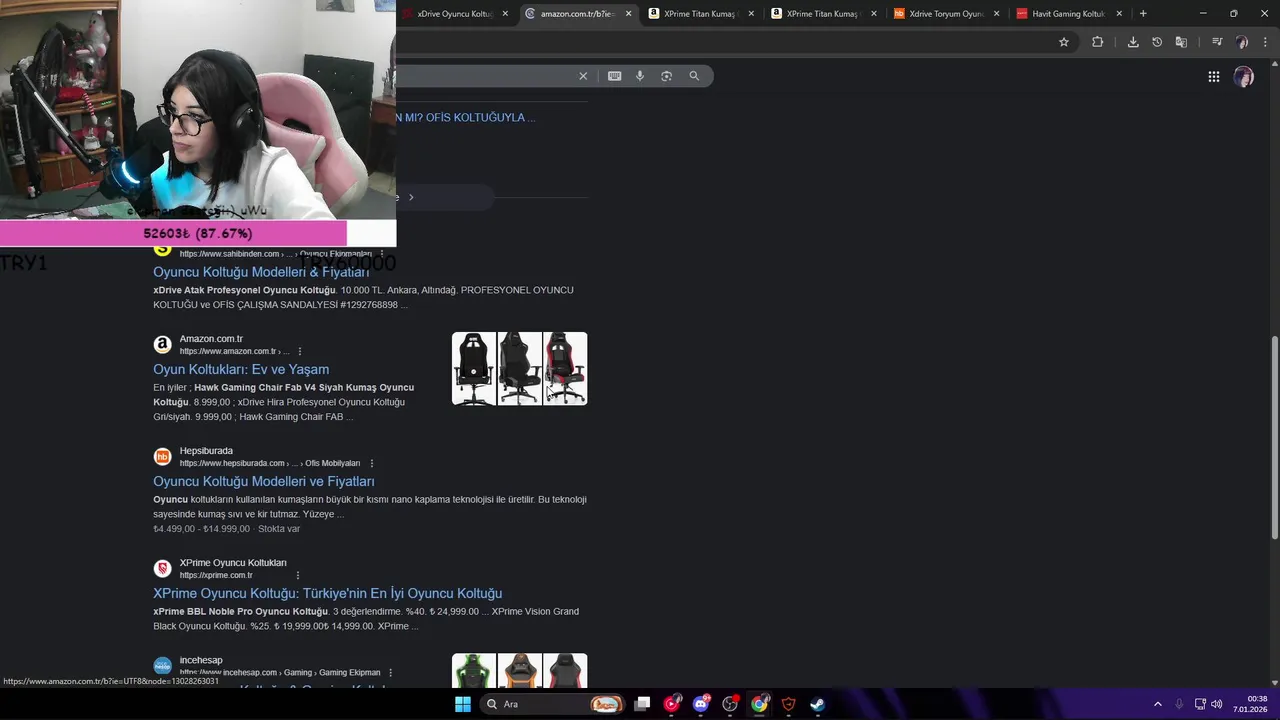This screenshot has width=1280, height=720.
Task: Open Discord from the taskbar
Action: pos(701,704)
